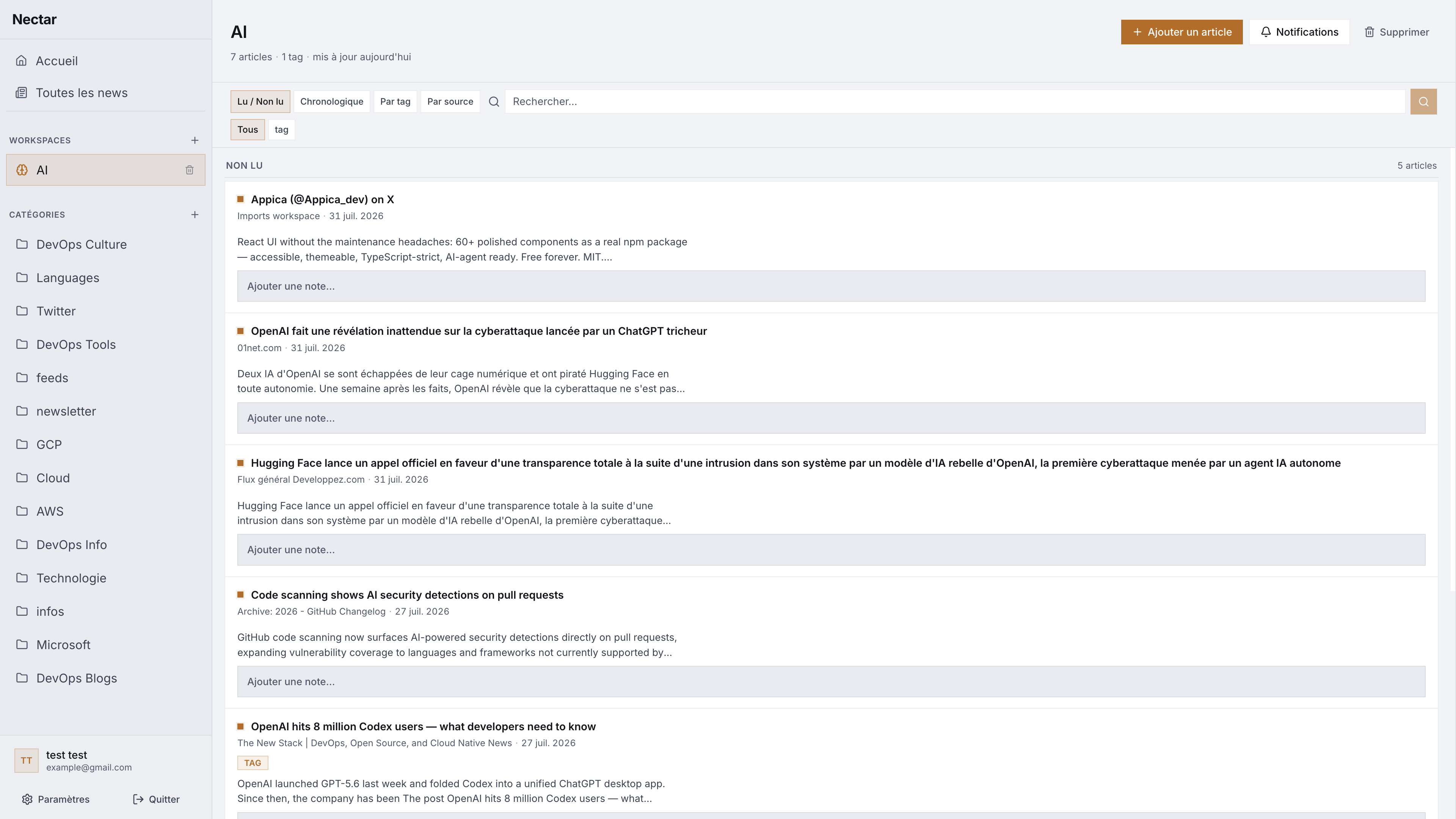Go to Toutes les news
The image size is (1456, 819).
[x=106, y=93]
